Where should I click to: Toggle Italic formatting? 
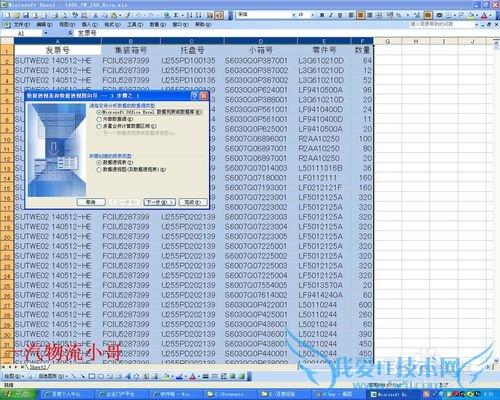(x=331, y=15)
